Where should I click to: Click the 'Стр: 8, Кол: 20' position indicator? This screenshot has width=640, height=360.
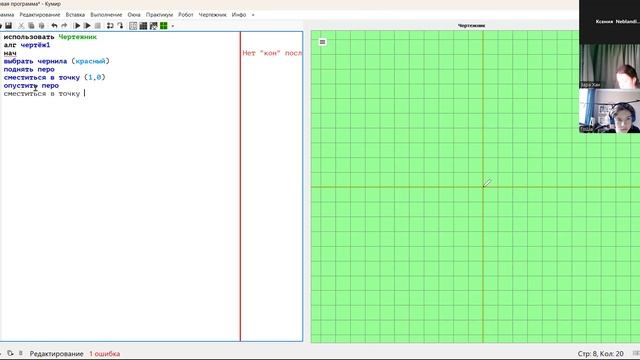(600, 354)
